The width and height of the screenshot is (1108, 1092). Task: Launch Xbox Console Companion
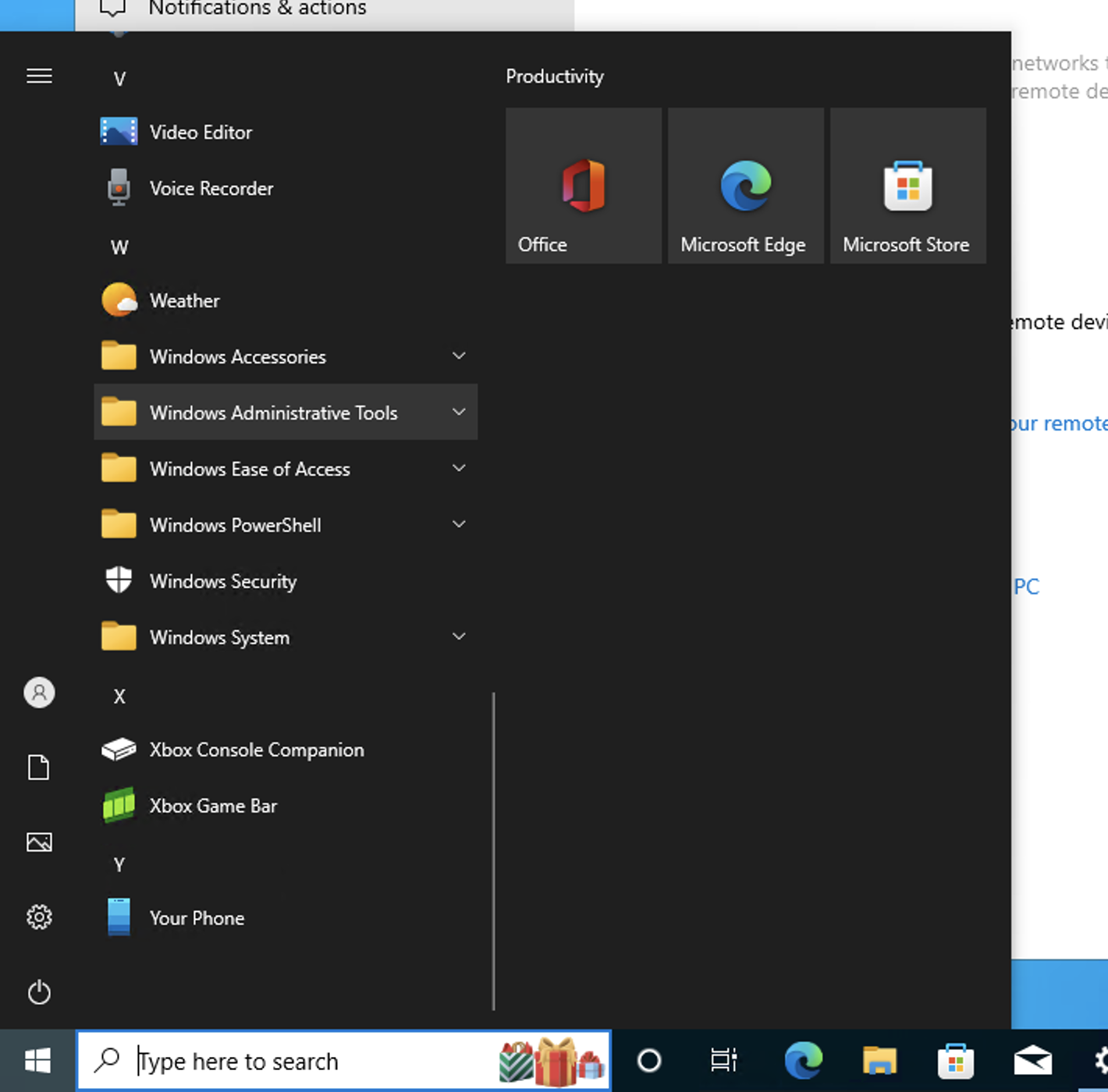[x=286, y=750]
